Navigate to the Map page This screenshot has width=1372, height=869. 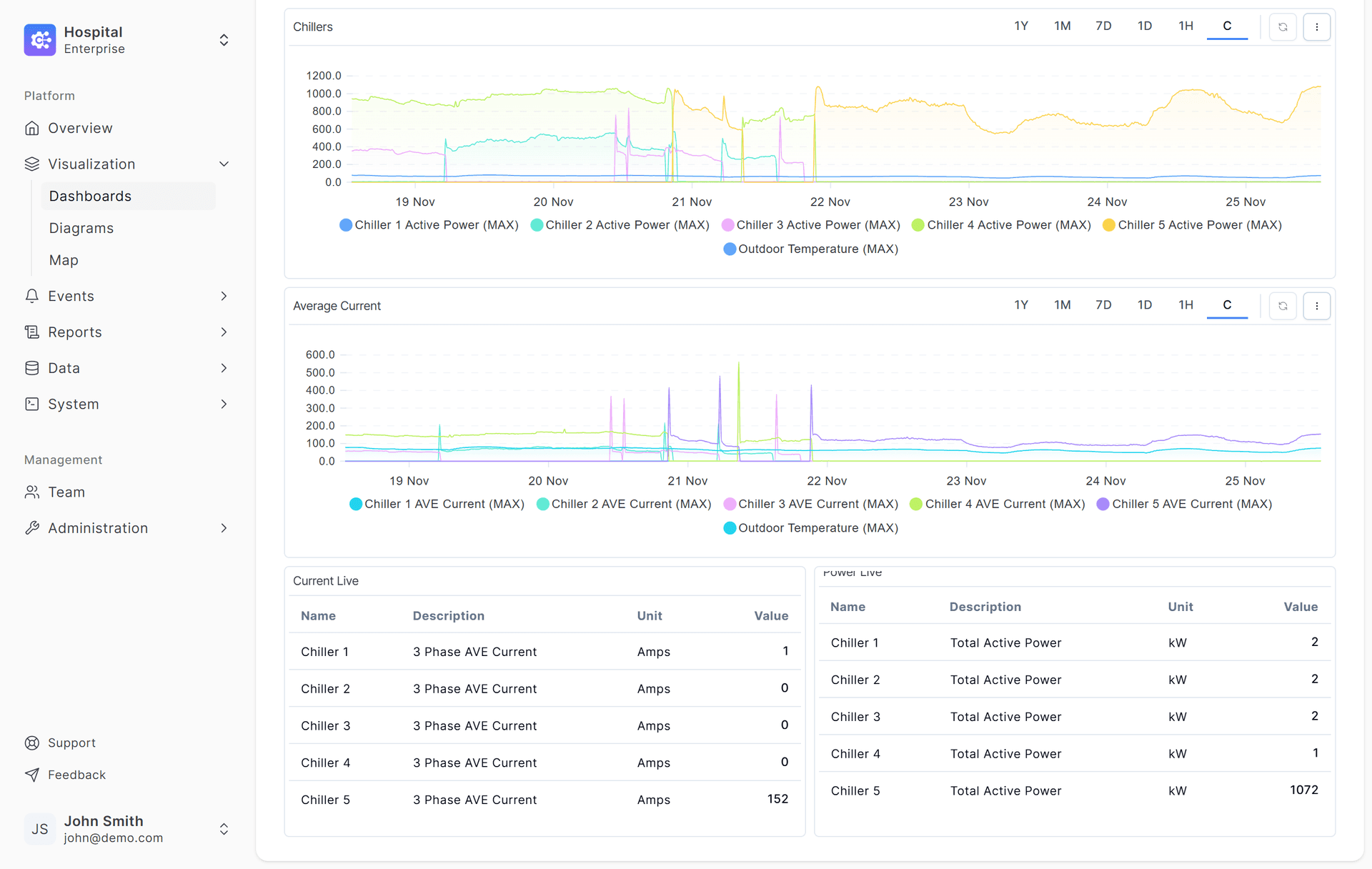[63, 259]
